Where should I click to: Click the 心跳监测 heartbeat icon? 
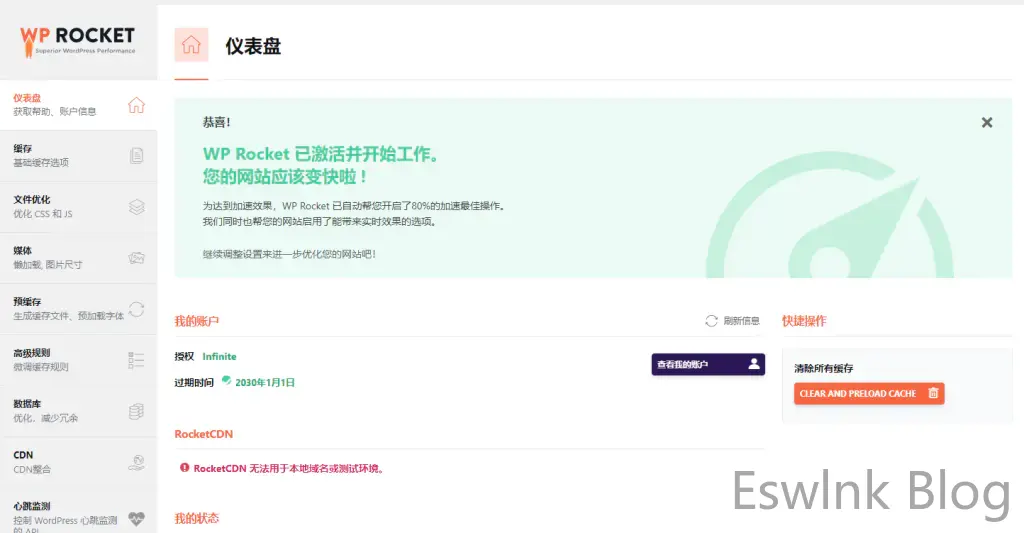pyautogui.click(x=137, y=517)
